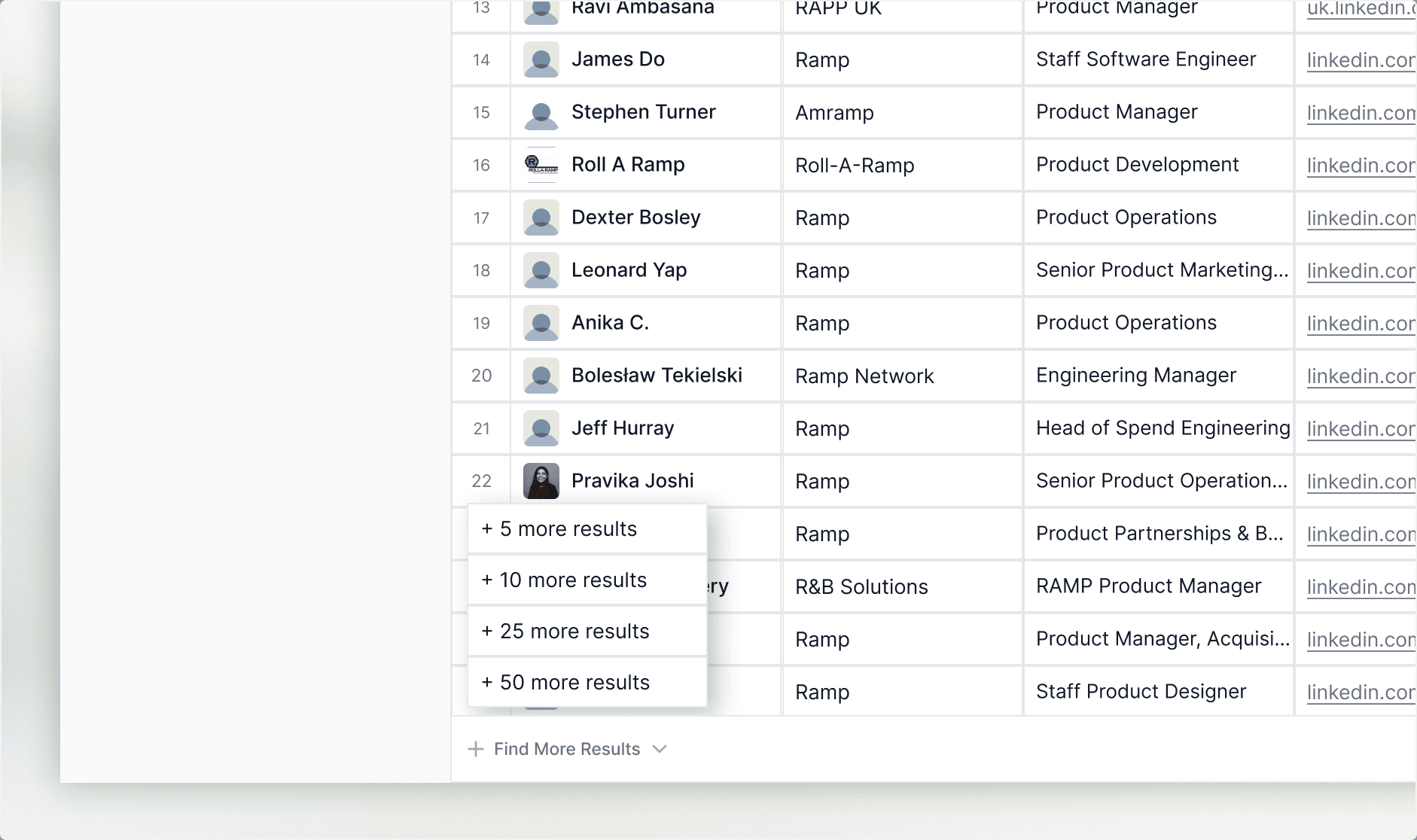1417x840 pixels.
Task: Click row number 14
Action: (x=481, y=60)
